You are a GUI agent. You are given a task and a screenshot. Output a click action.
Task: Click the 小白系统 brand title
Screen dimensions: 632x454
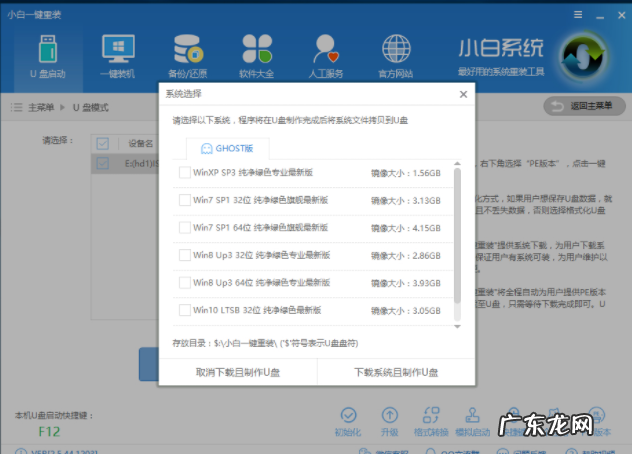tap(501, 48)
